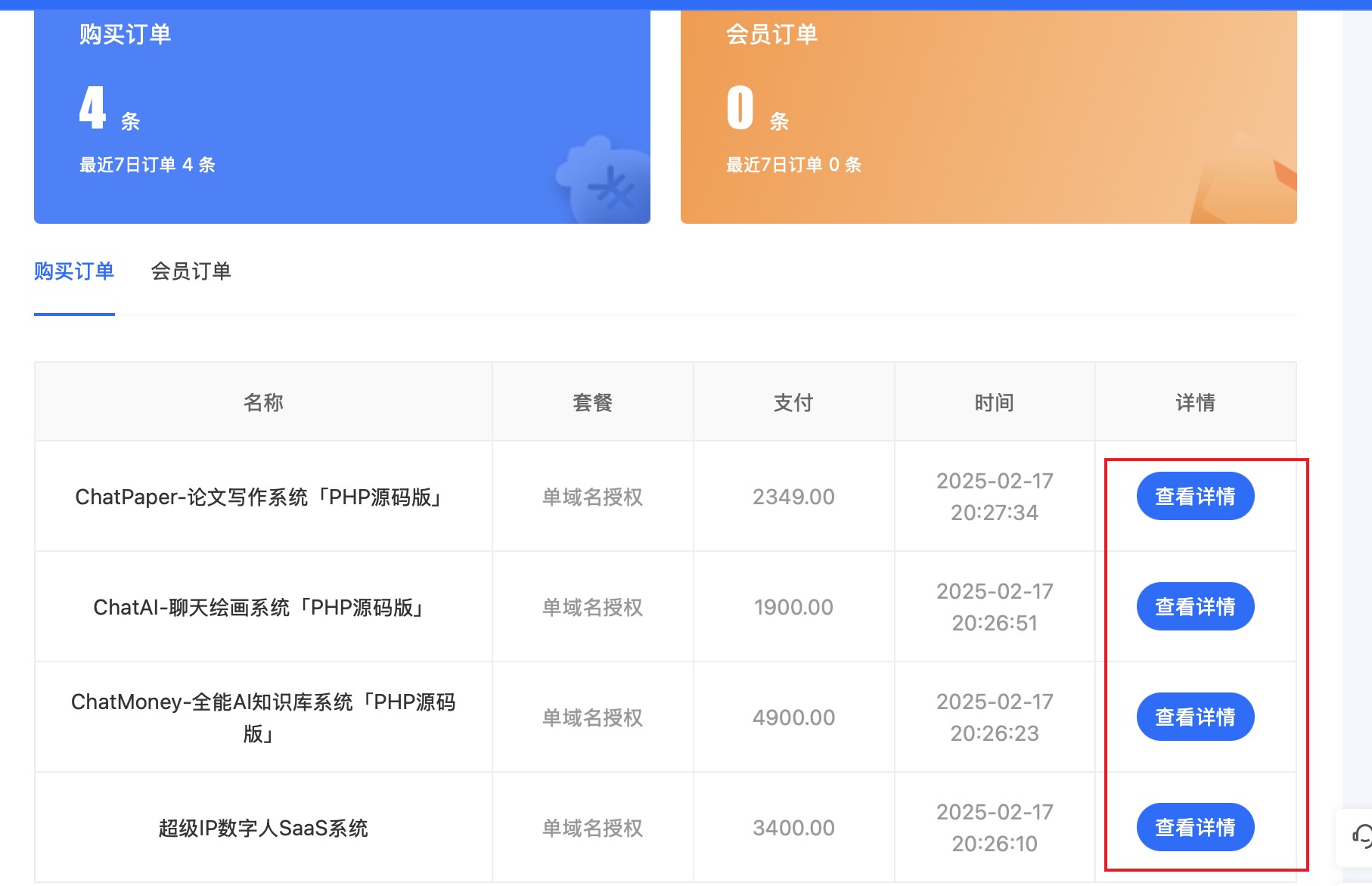1372x886 pixels.
Task: Click 单域名授权 in the ChatPaper row
Action: [x=592, y=497]
